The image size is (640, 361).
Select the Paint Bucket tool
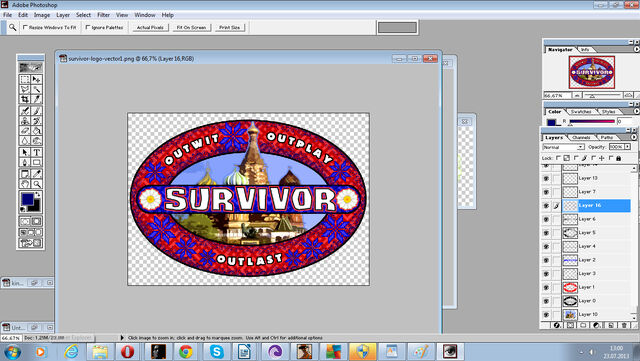pos(36,131)
